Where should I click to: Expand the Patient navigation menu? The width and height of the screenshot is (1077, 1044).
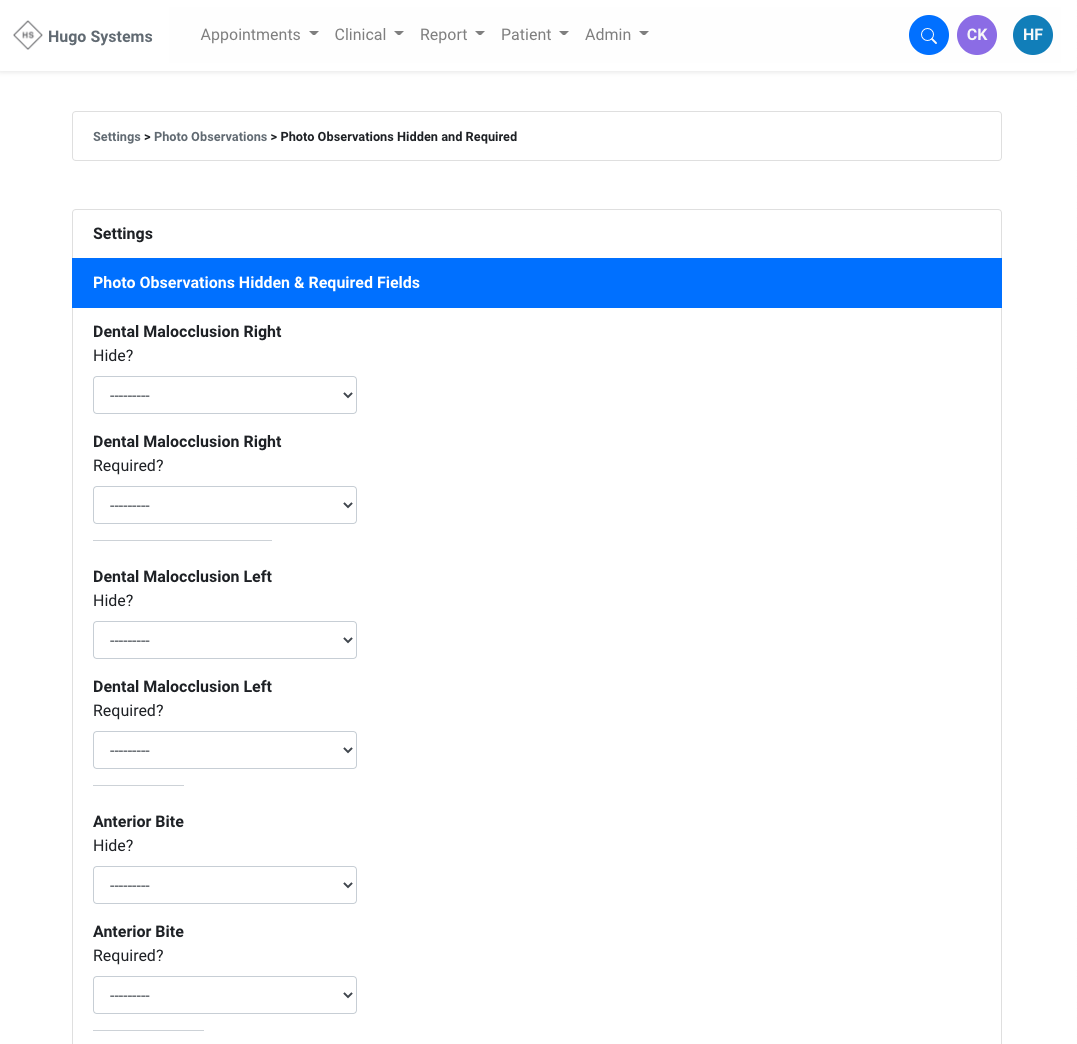pos(534,35)
